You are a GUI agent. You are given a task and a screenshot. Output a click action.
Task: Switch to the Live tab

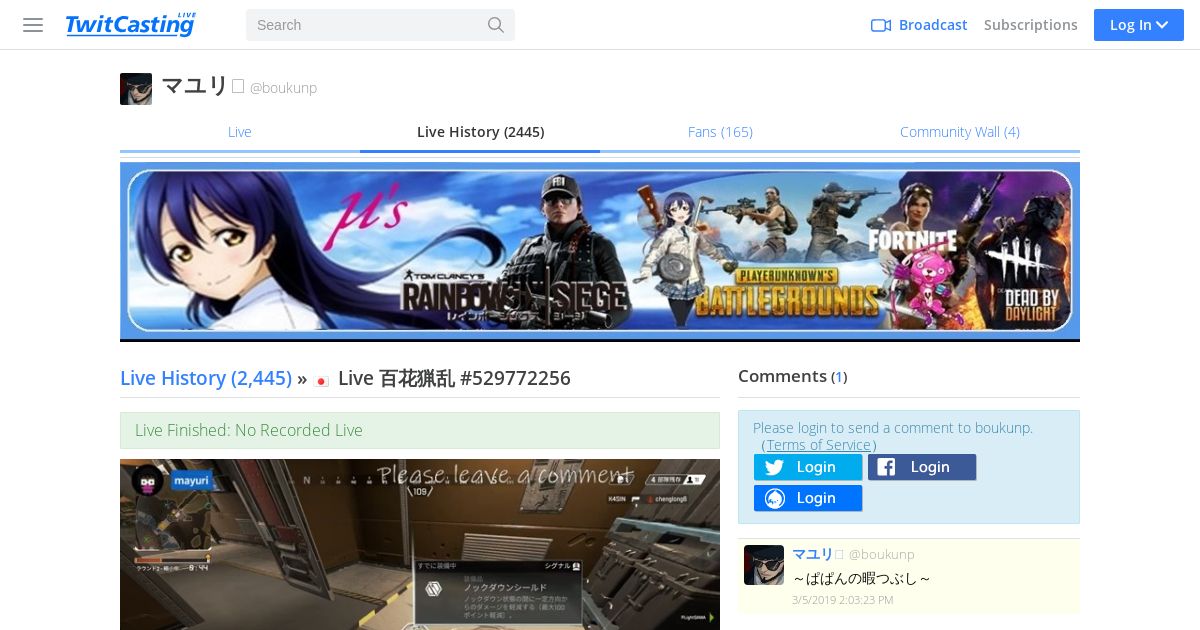click(x=240, y=132)
